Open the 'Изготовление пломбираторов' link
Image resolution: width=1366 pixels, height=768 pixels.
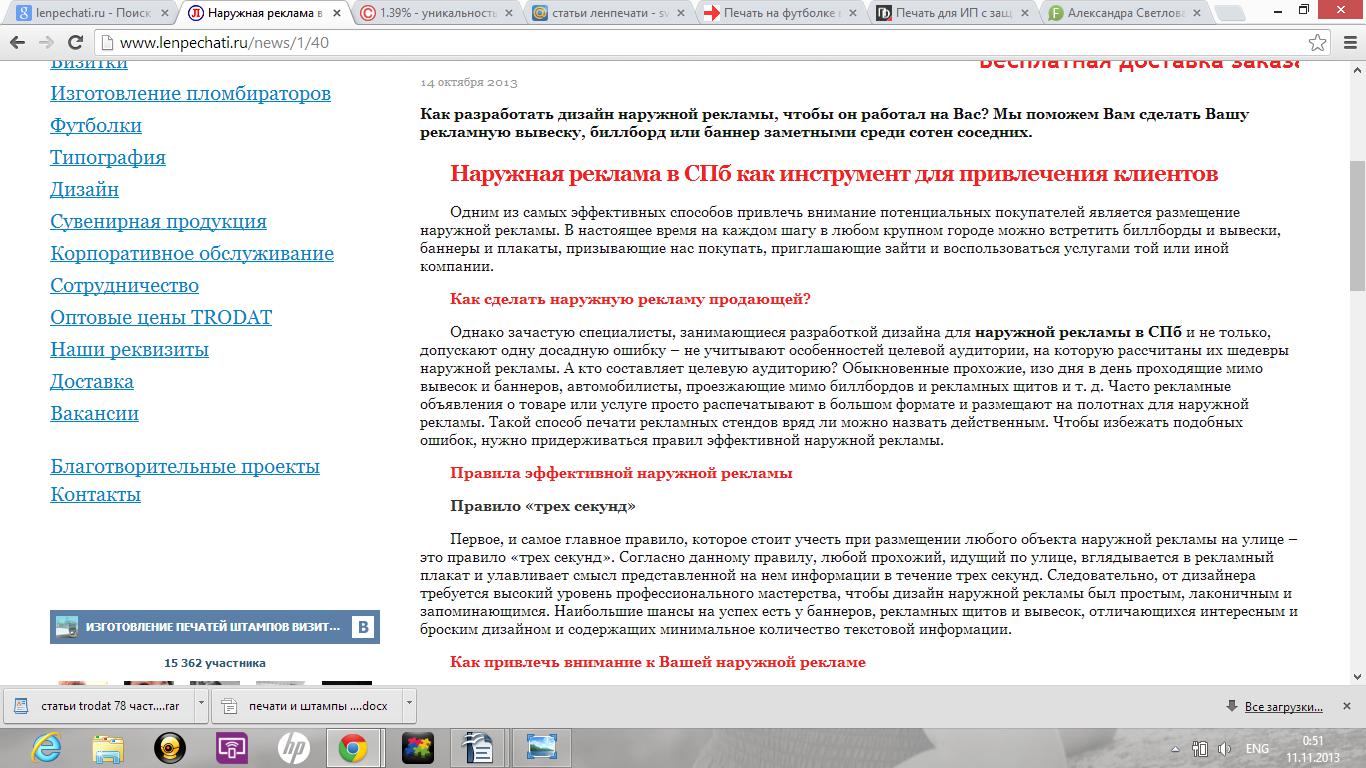[191, 94]
